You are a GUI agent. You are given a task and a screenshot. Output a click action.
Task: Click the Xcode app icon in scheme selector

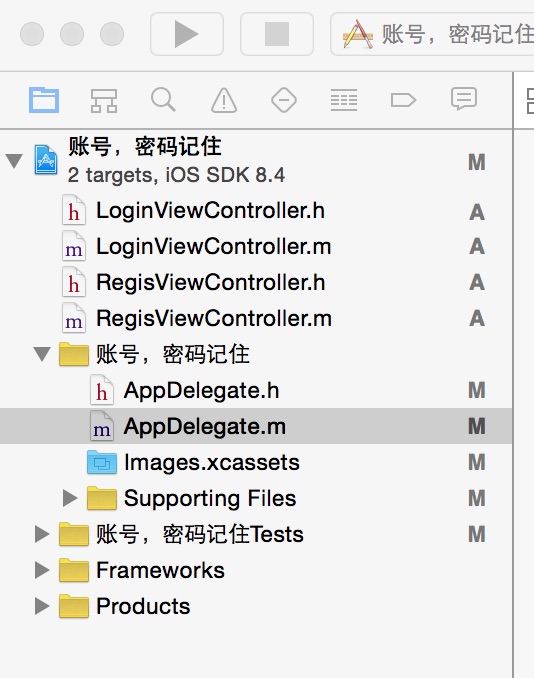click(358, 34)
